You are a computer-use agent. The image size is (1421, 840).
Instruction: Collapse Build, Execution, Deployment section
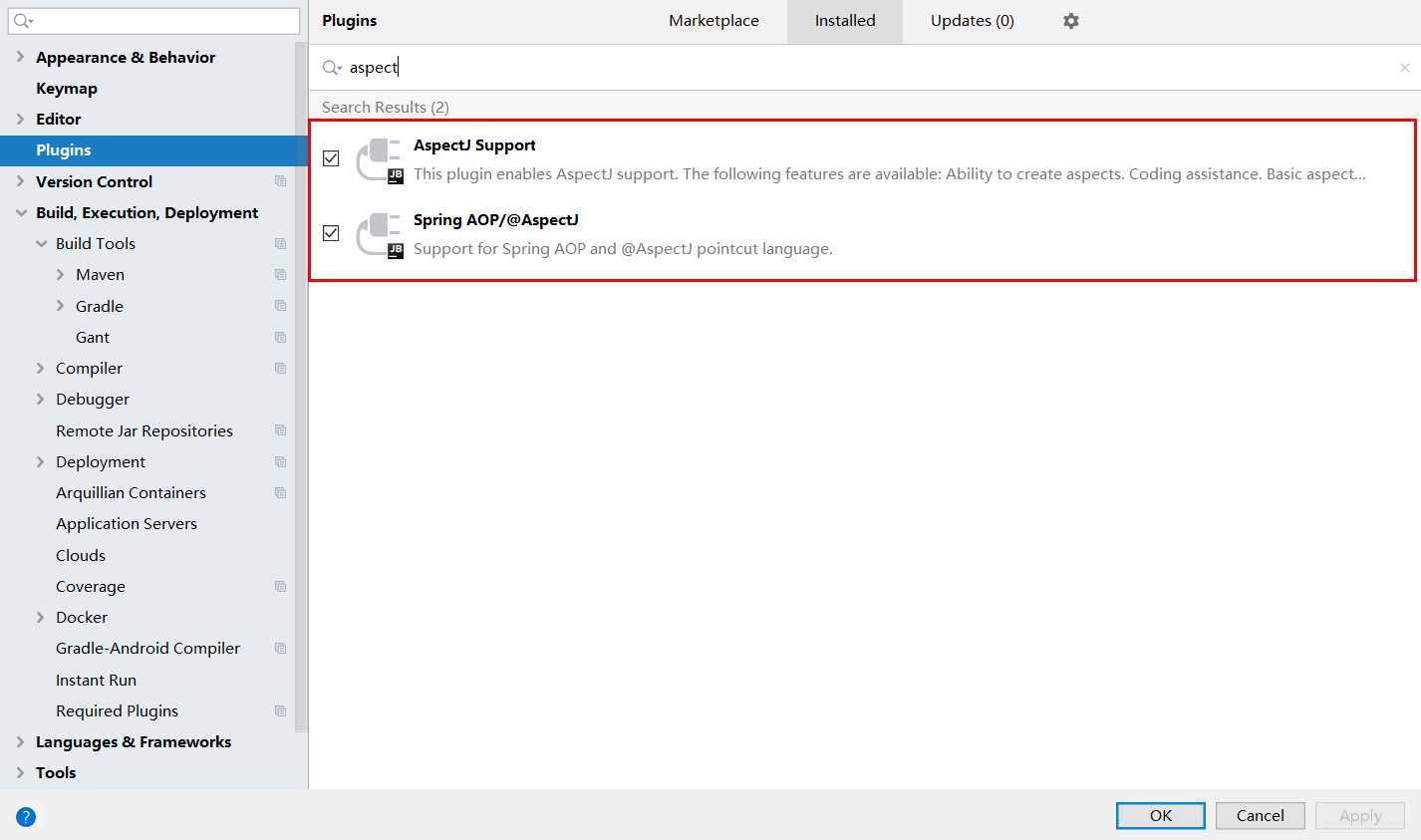(20, 212)
